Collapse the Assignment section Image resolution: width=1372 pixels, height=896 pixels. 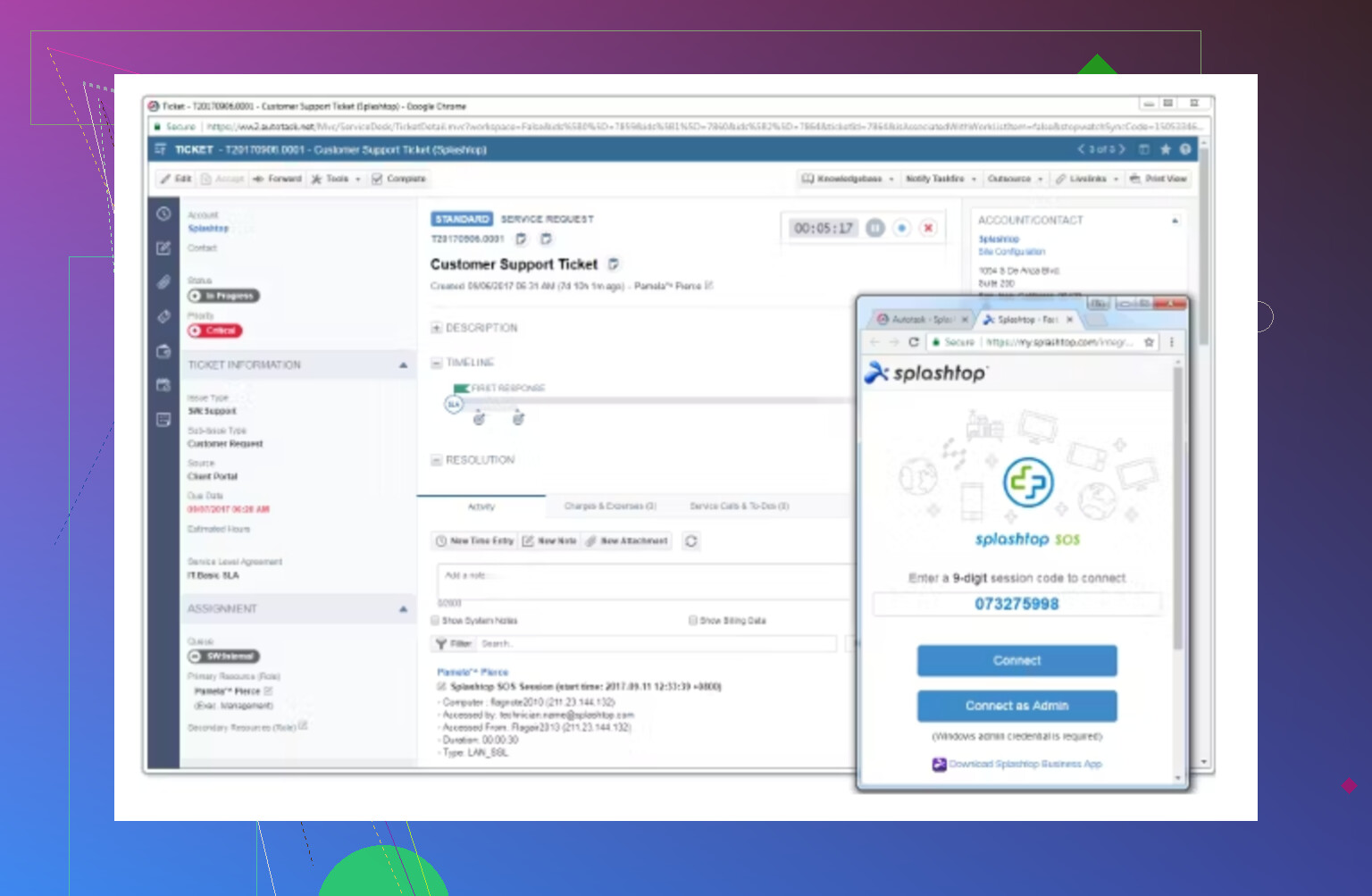(x=403, y=609)
